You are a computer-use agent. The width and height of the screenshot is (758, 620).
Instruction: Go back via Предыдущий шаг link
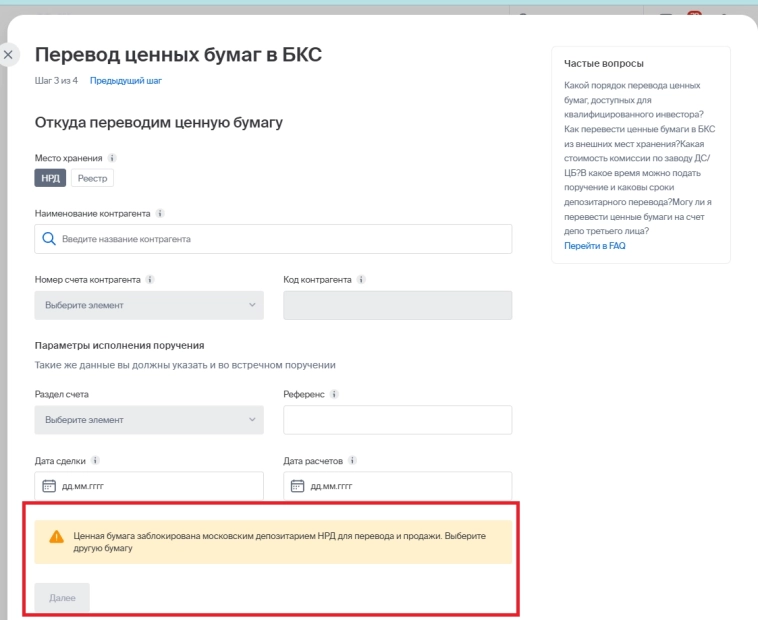click(x=126, y=81)
